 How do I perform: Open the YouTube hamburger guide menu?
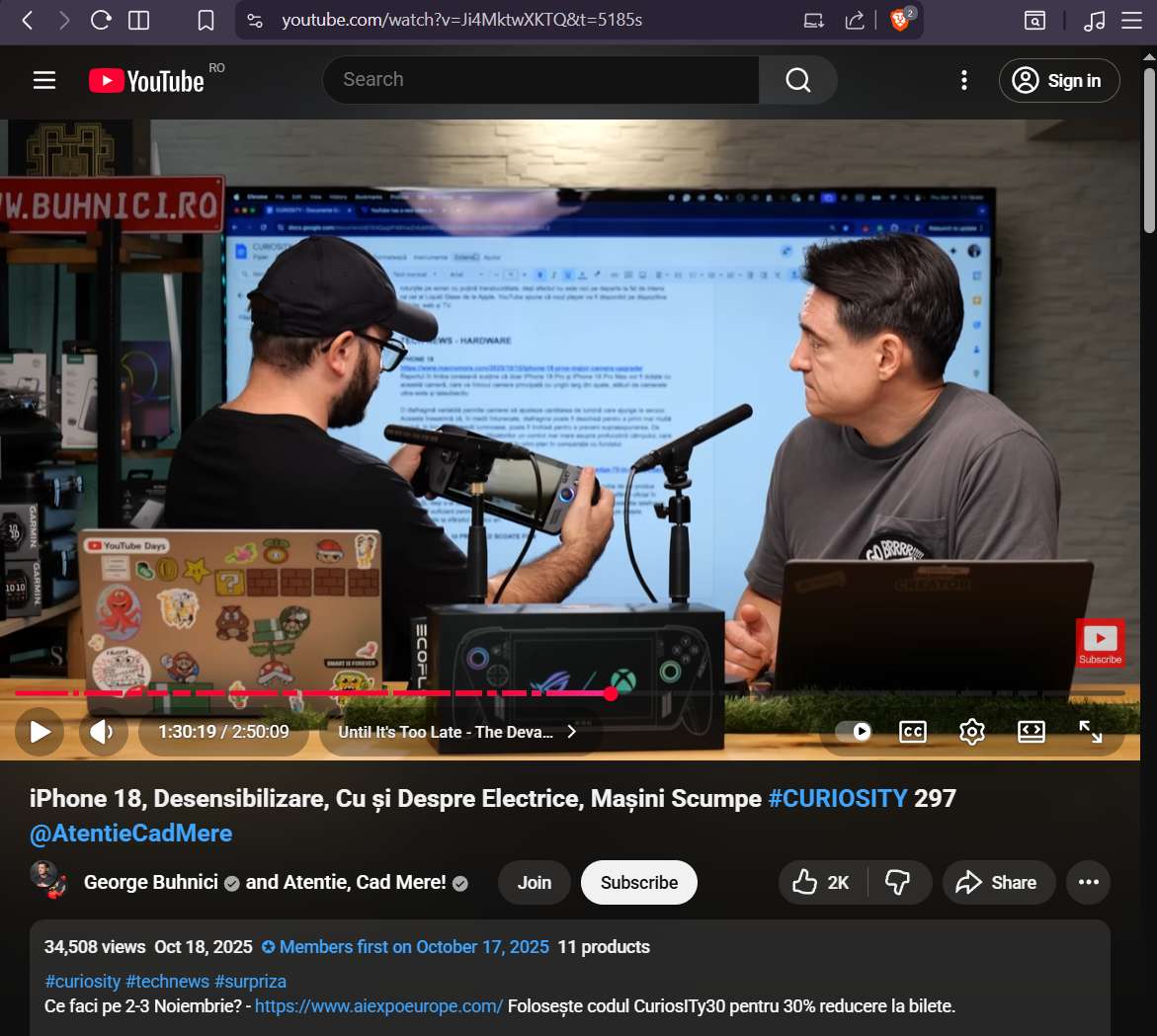click(44, 80)
